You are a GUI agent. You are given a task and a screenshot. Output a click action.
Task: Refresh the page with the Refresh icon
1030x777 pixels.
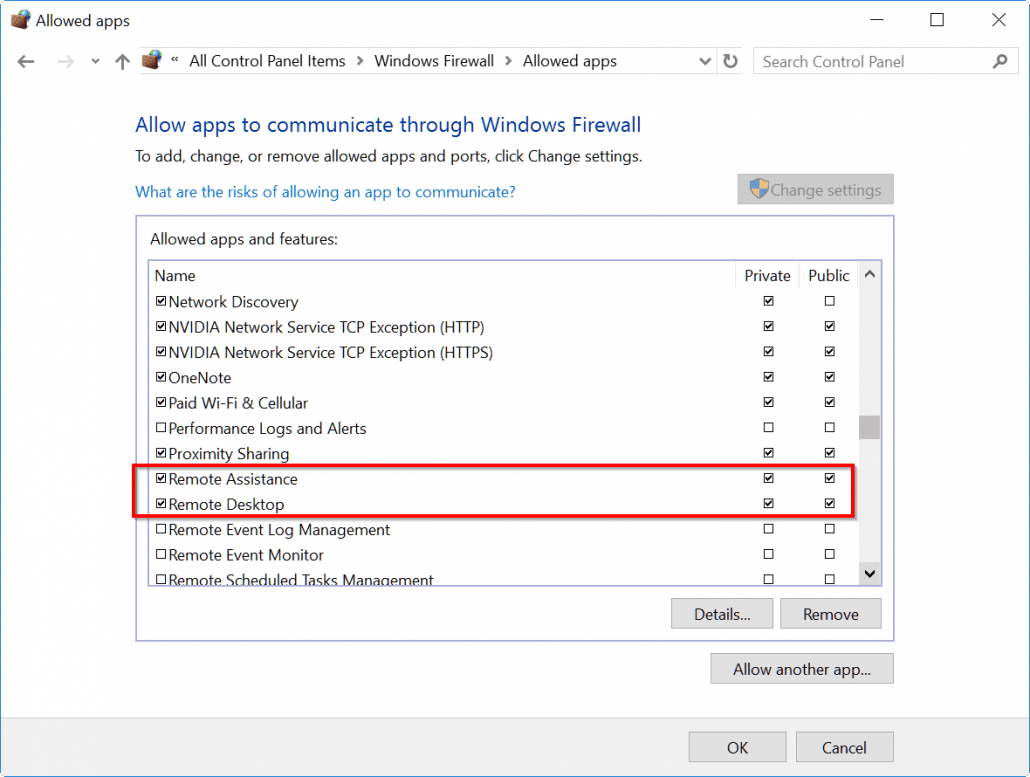point(730,61)
